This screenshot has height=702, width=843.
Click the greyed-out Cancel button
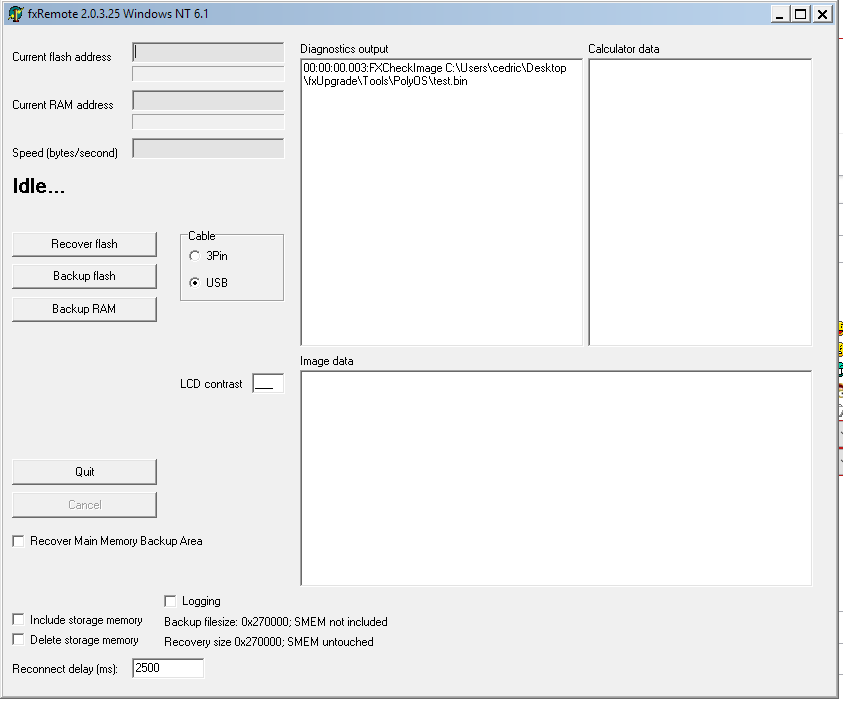click(x=84, y=505)
